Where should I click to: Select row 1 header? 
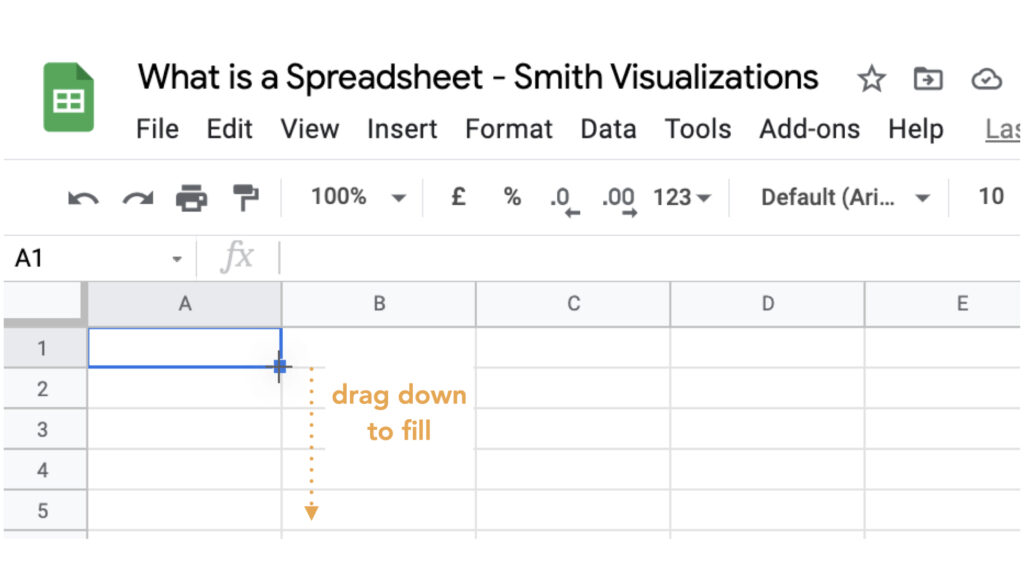click(44, 348)
